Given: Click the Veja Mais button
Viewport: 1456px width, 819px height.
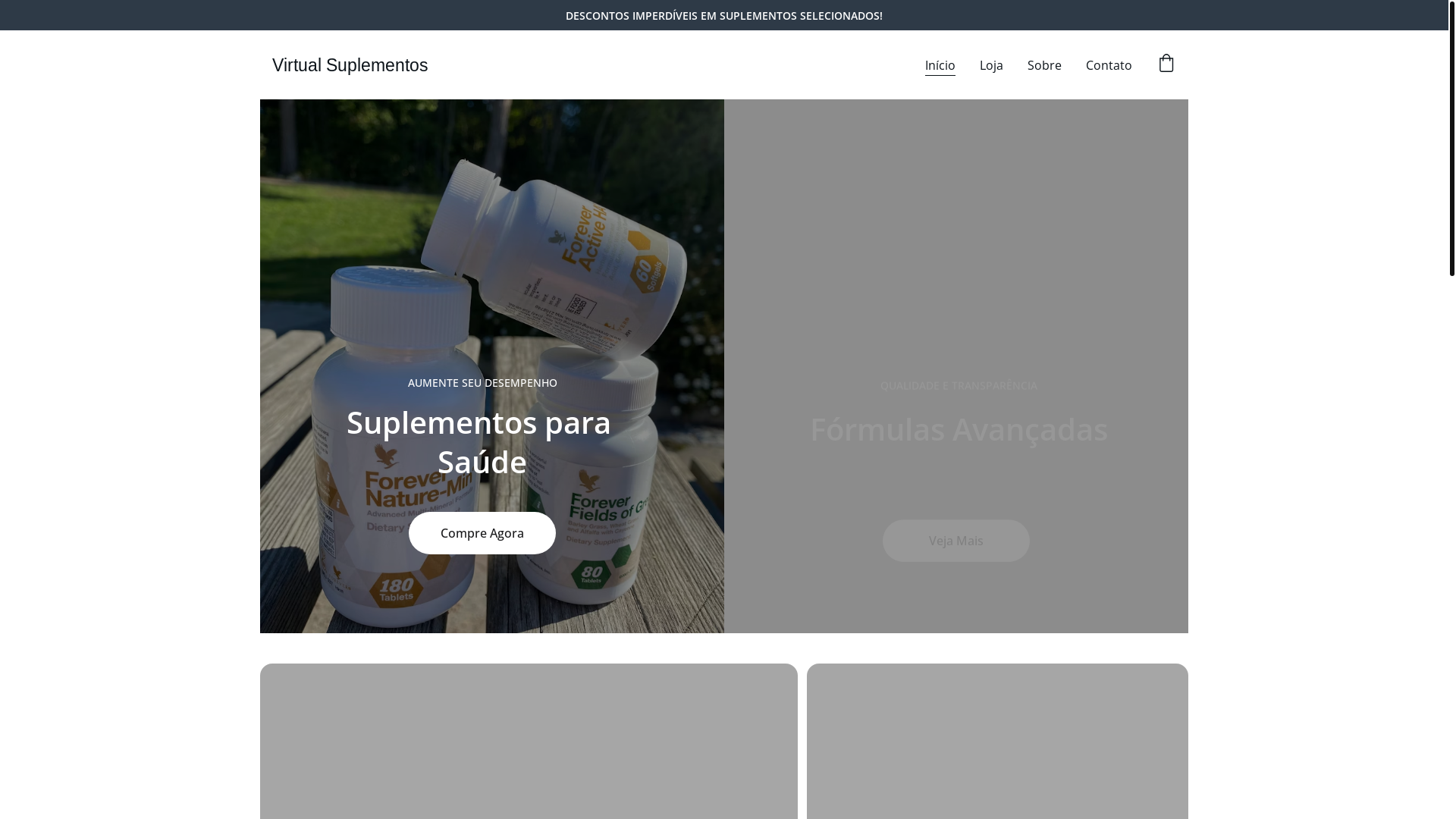Looking at the screenshot, I should pyautogui.click(x=955, y=541).
